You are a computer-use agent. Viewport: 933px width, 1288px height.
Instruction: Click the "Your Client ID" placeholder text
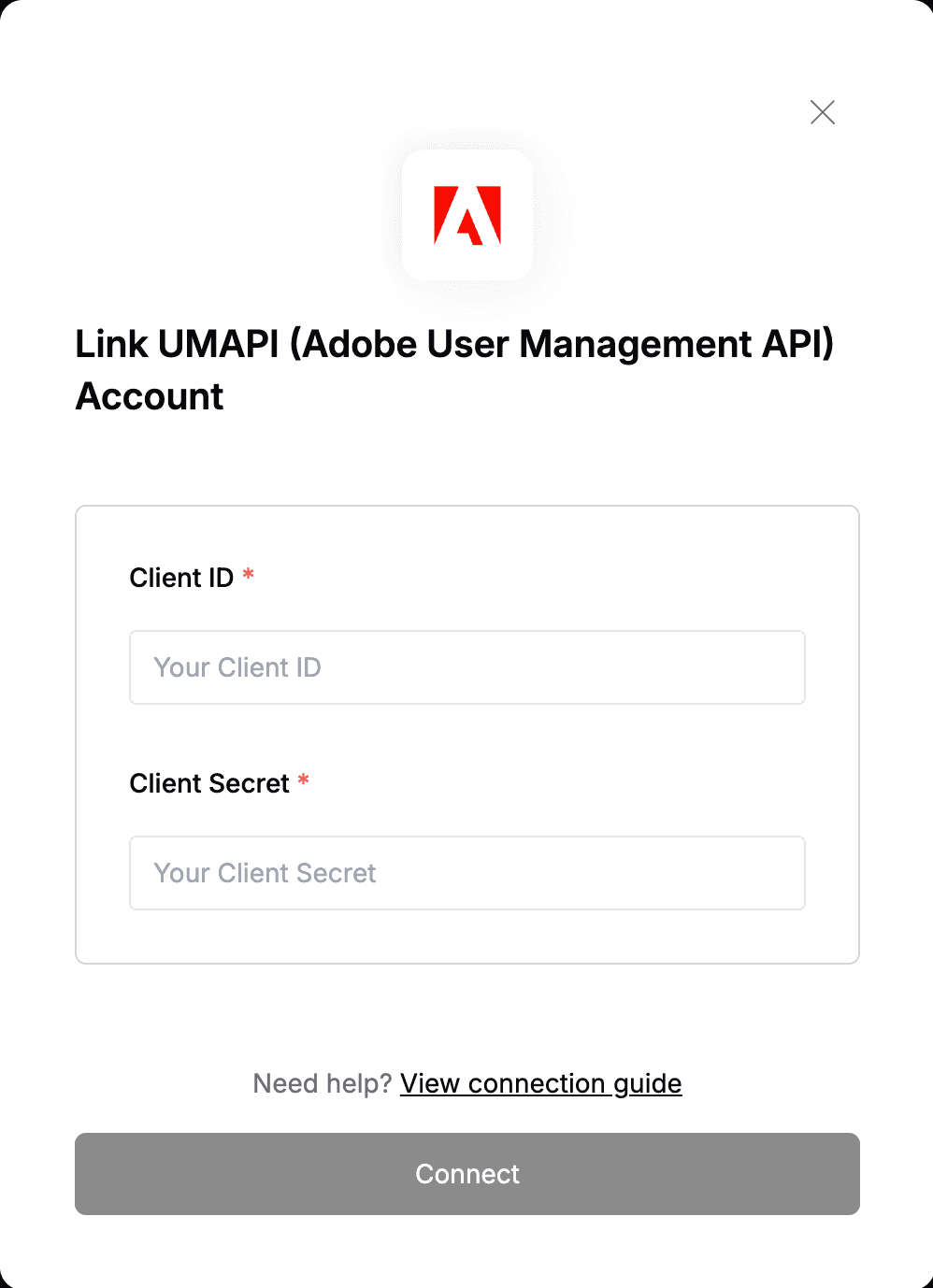coord(237,667)
